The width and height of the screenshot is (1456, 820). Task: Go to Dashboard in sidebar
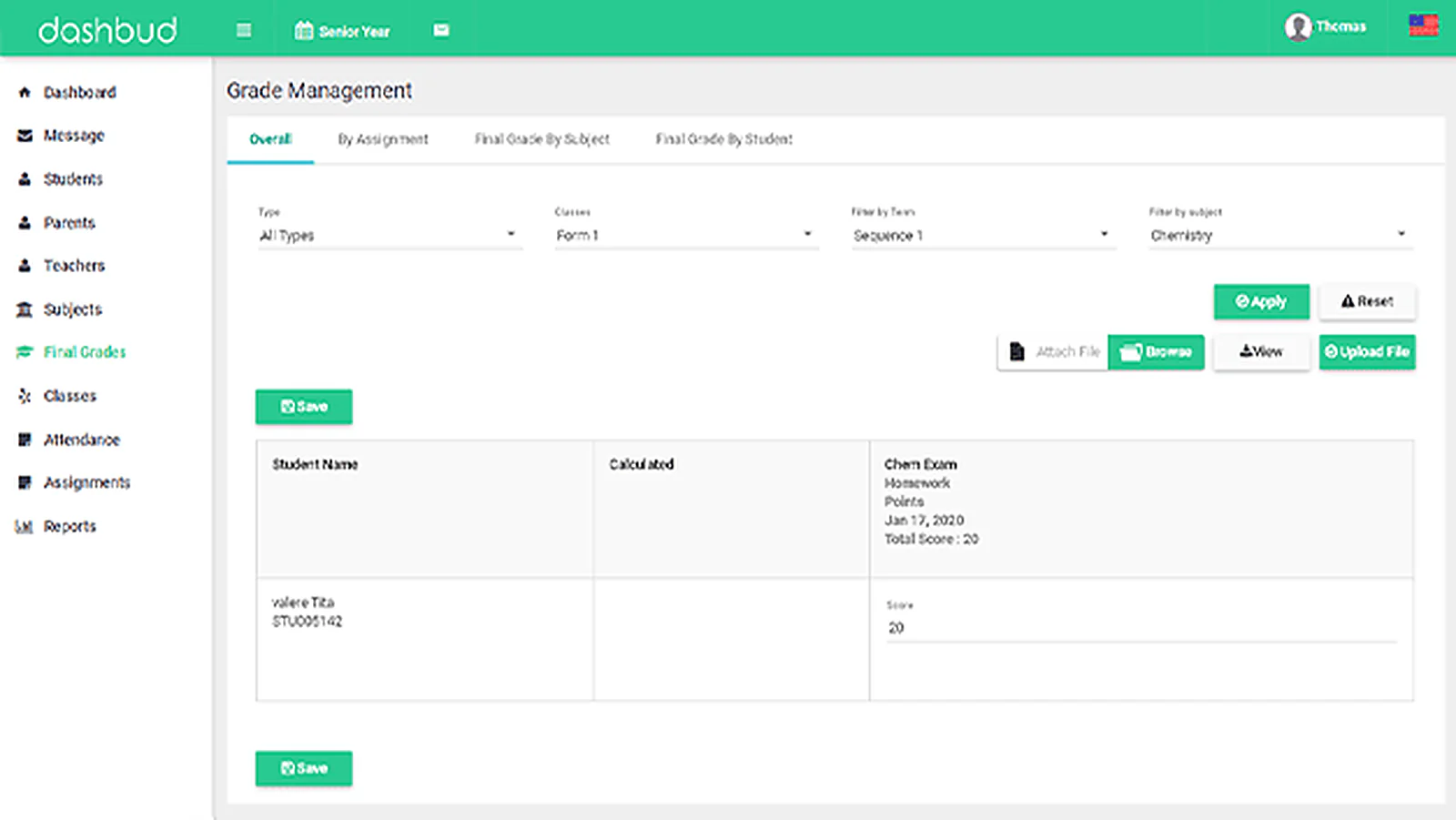coord(80,92)
